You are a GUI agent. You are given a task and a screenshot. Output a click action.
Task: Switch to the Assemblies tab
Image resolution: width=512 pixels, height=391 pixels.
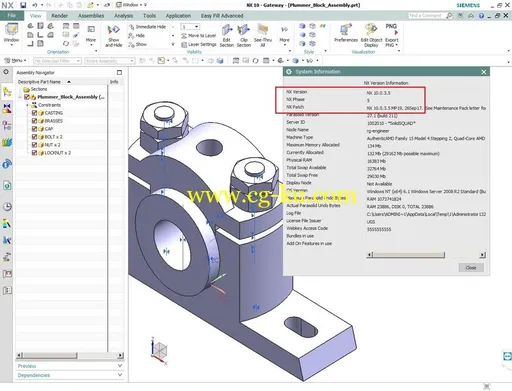91,16
